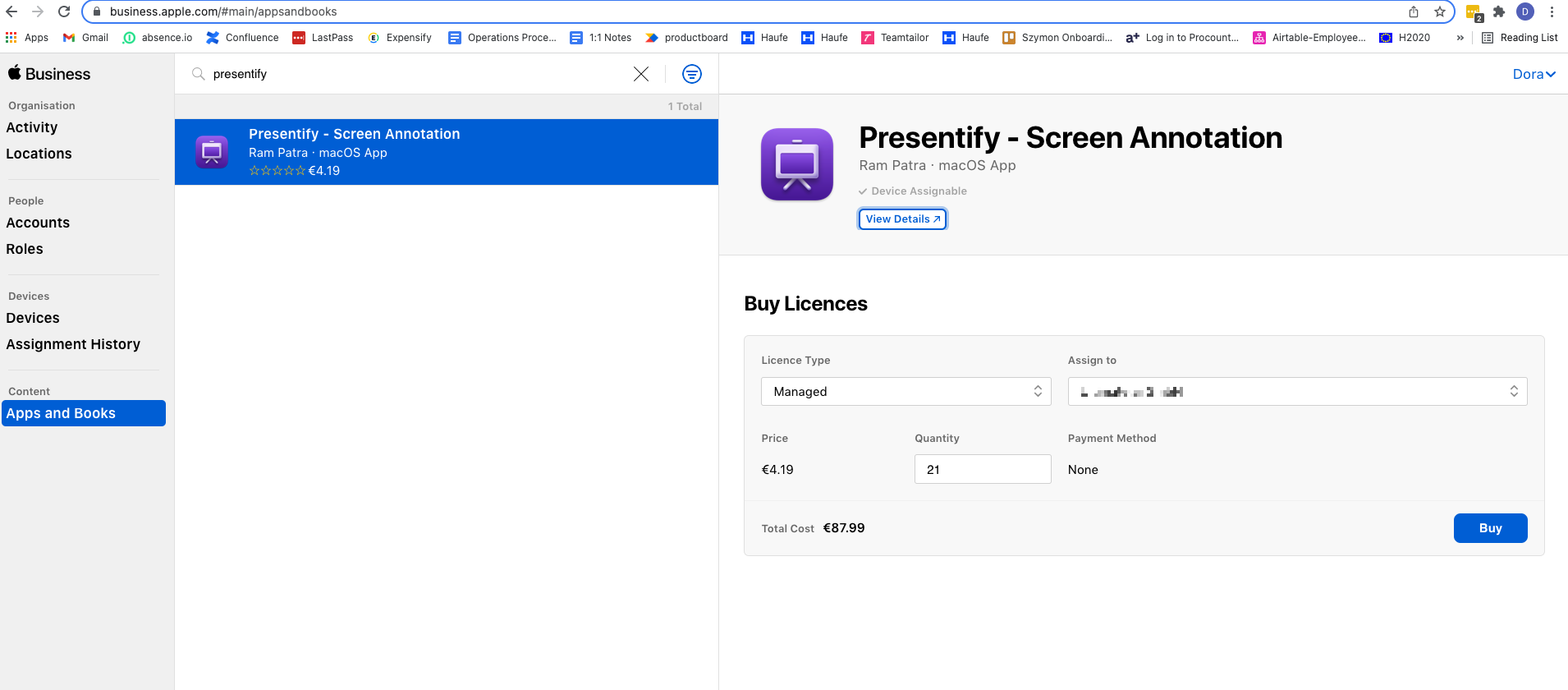The height and width of the screenshot is (690, 1568).
Task: Open the Chrome three-dot menu
Action: coord(1552,11)
